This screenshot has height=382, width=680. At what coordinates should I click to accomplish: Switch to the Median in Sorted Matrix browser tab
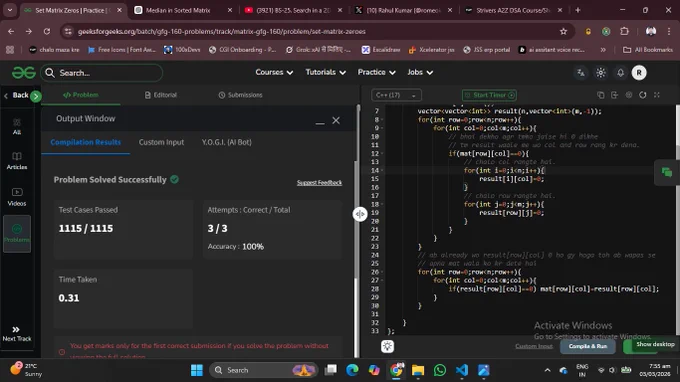tap(183, 10)
